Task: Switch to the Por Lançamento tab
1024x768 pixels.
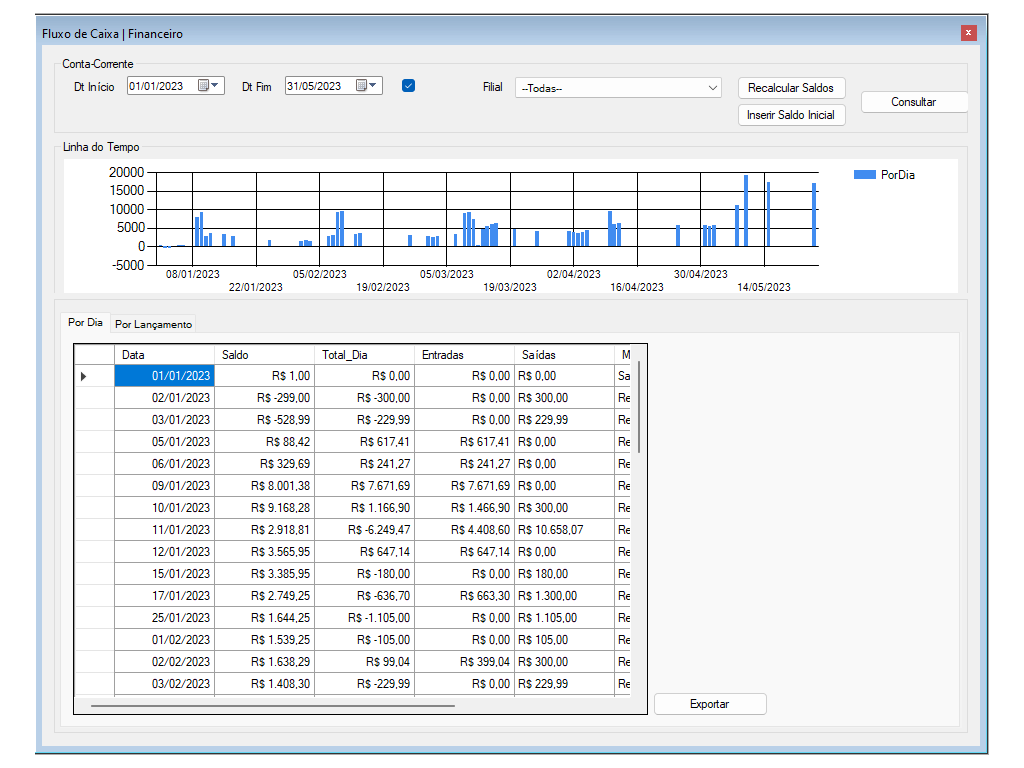Action: (x=153, y=324)
